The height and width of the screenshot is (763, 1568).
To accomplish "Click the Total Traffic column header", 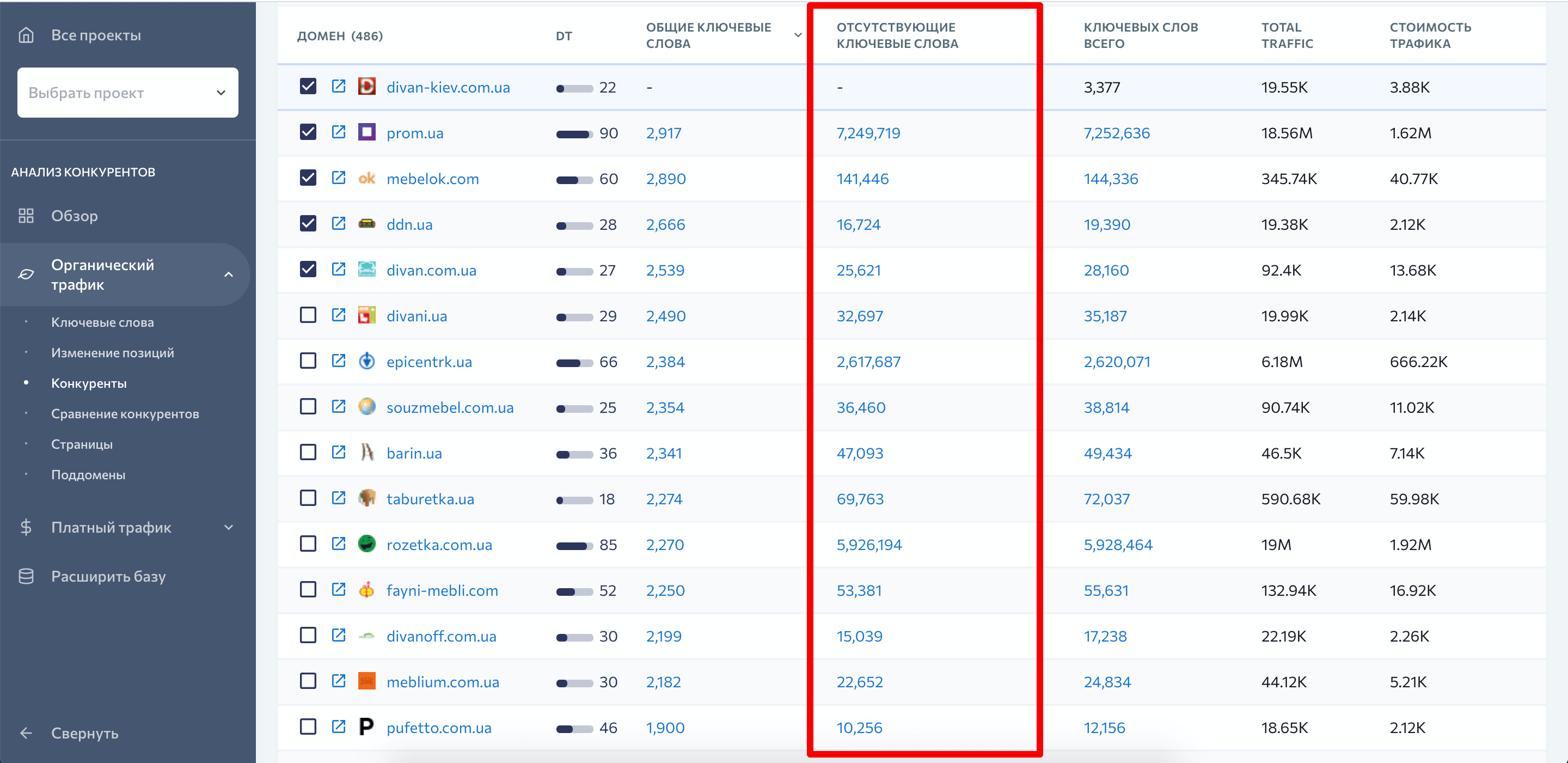I will pos(1287,35).
